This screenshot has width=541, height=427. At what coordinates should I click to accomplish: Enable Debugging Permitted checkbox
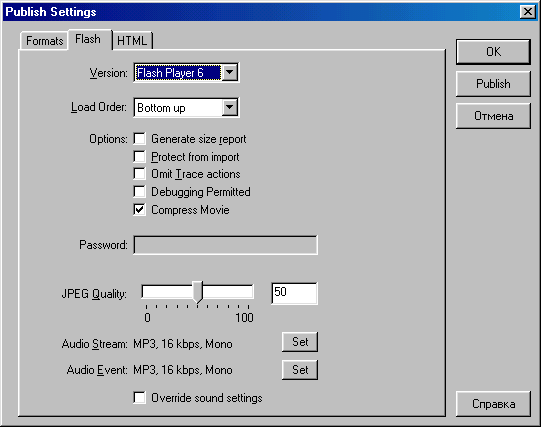pos(140,192)
